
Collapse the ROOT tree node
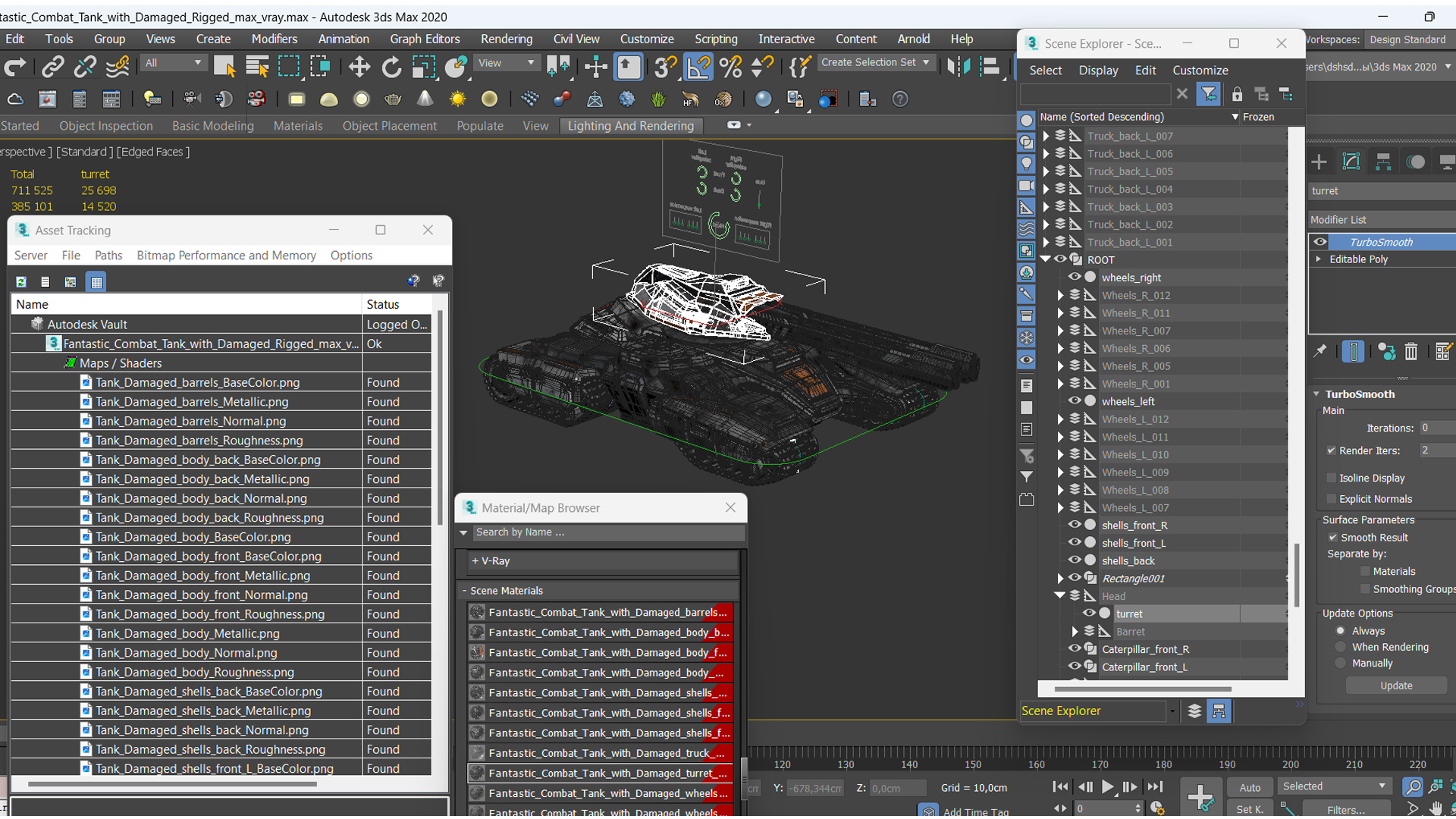[1046, 259]
